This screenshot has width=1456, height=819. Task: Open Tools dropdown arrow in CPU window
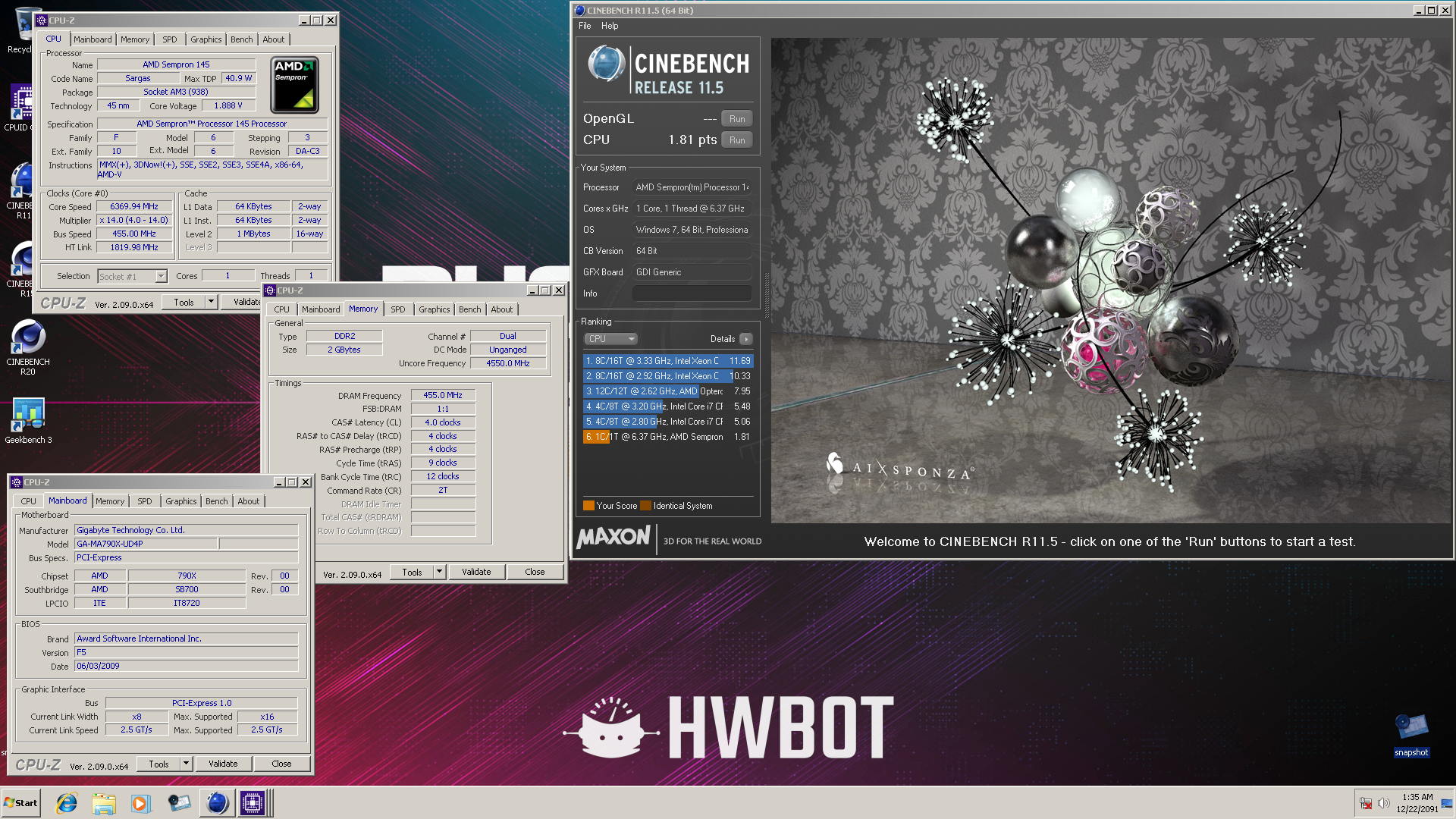211,302
